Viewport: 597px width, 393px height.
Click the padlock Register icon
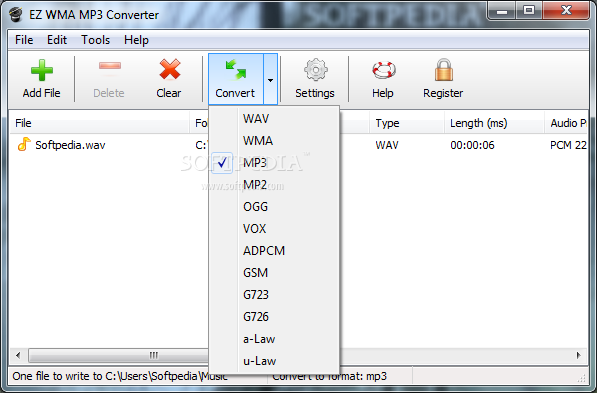[444, 69]
